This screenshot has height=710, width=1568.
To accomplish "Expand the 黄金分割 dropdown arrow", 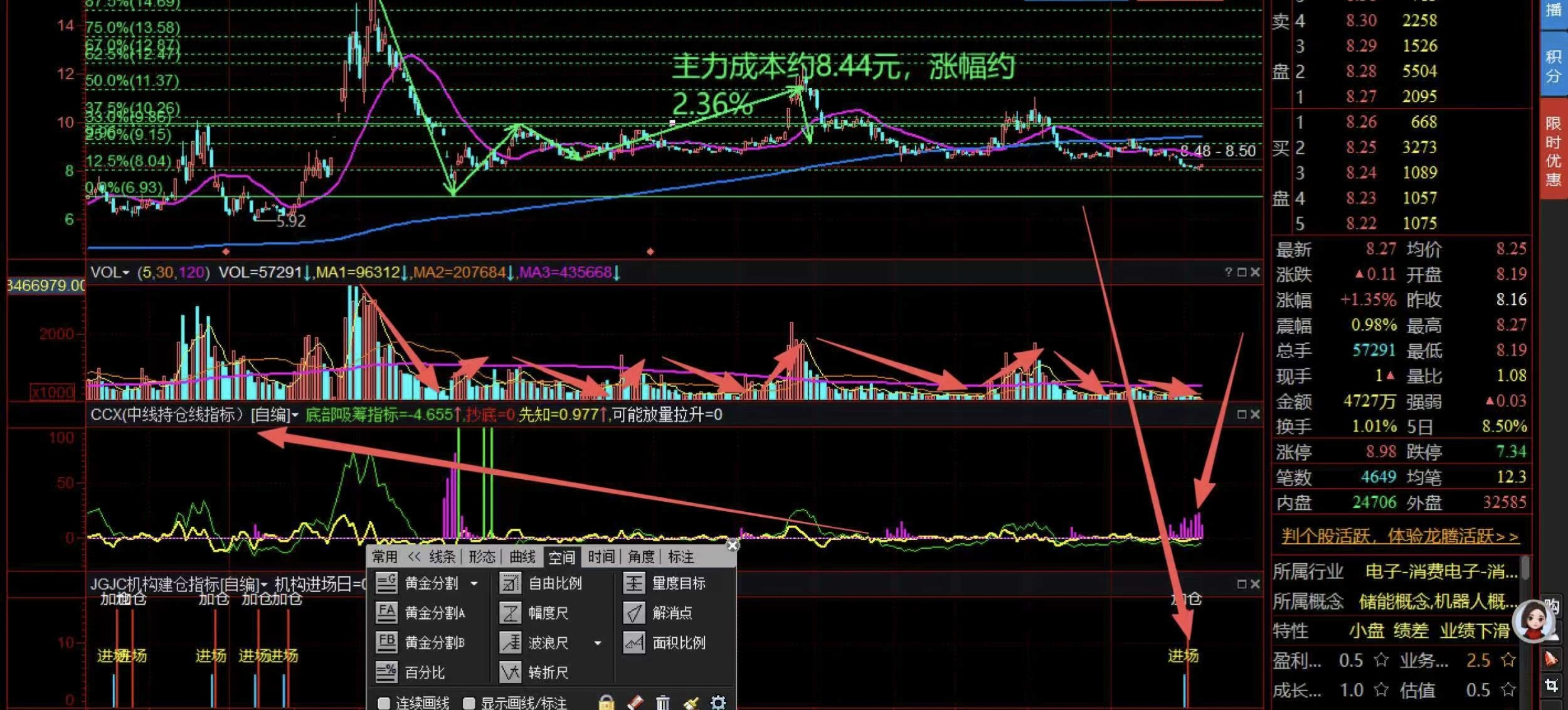I will (474, 583).
